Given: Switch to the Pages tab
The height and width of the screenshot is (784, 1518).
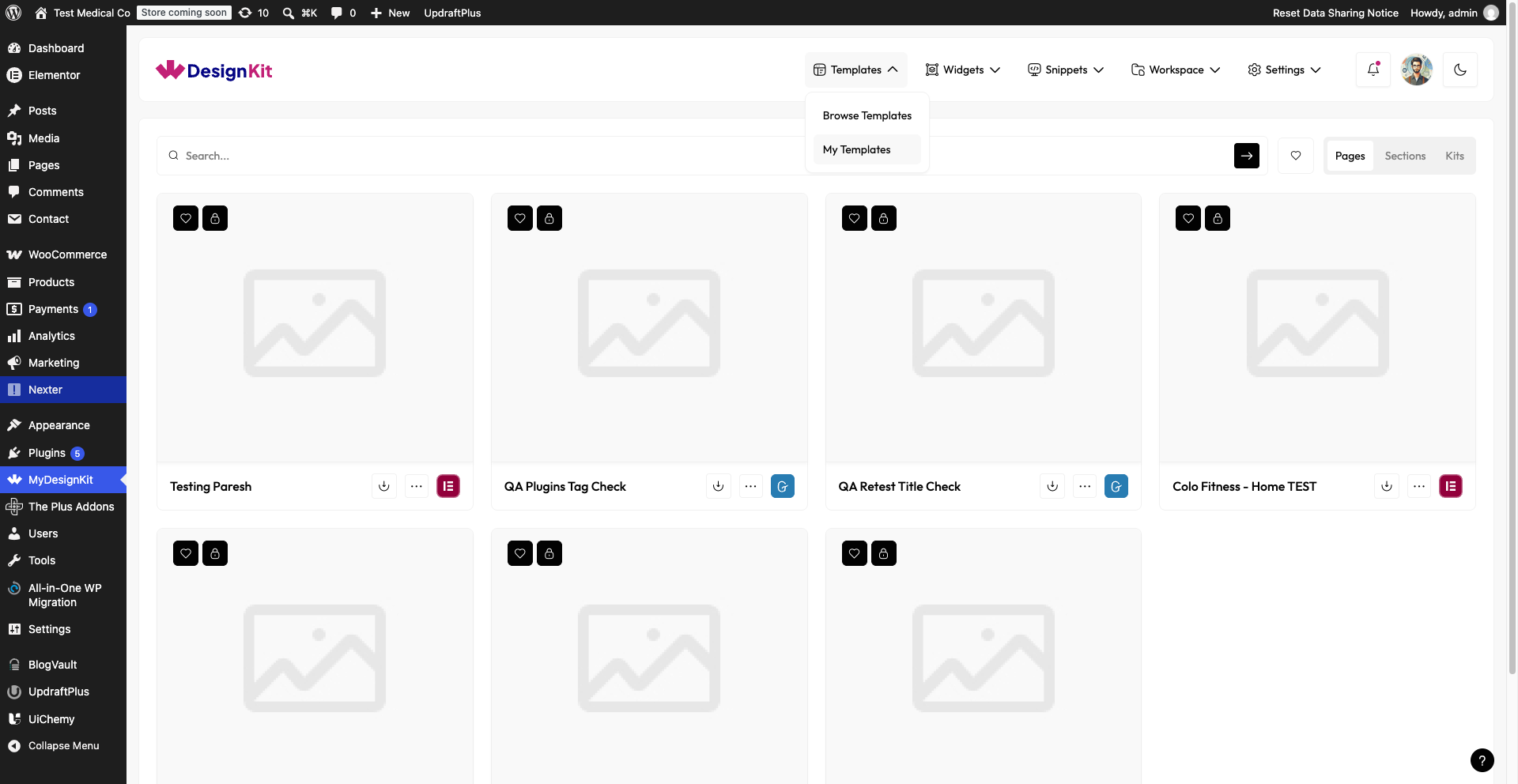Looking at the screenshot, I should pos(1350,156).
